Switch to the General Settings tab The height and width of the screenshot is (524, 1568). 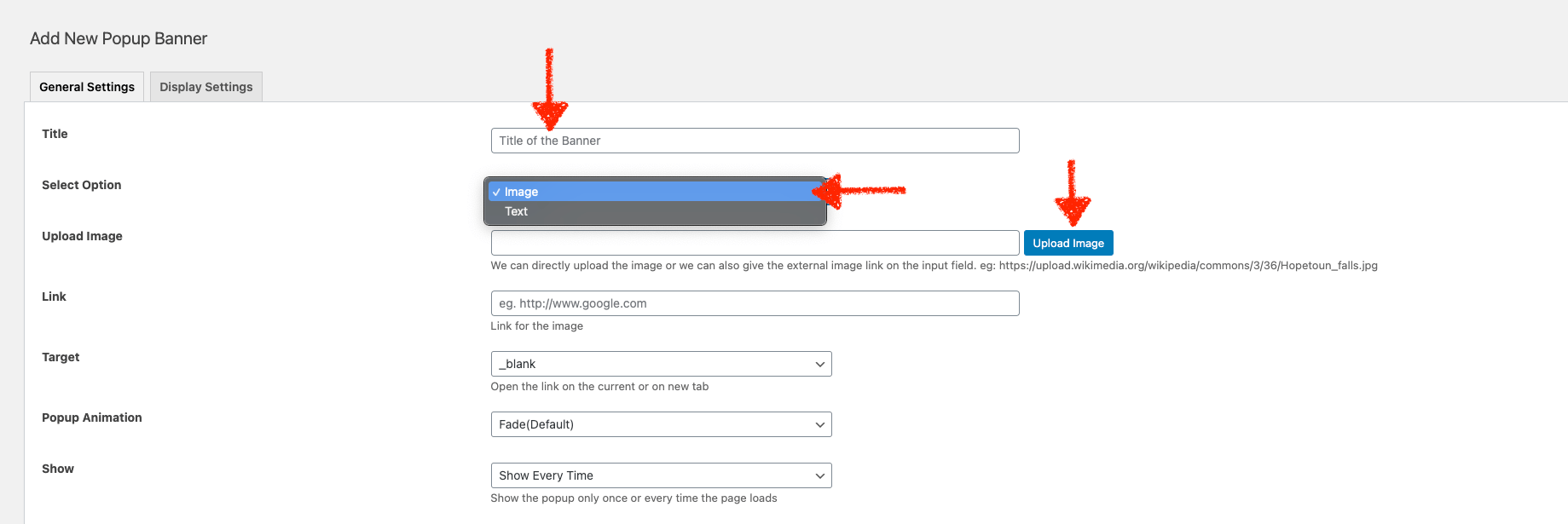(87, 87)
